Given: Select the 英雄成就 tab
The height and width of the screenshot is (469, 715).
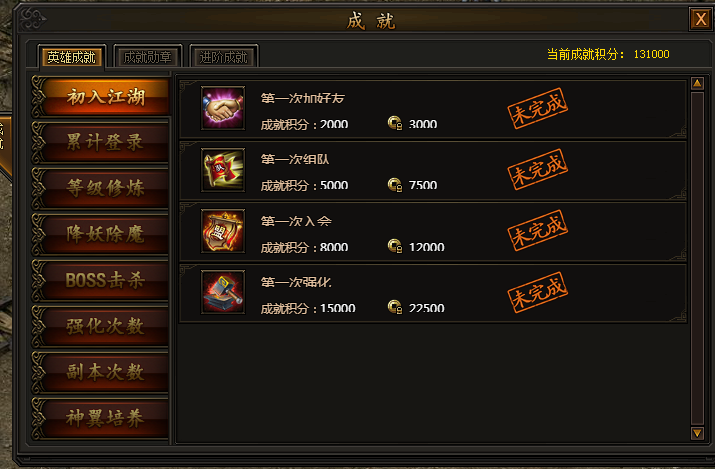Looking at the screenshot, I should pyautogui.click(x=72, y=57).
